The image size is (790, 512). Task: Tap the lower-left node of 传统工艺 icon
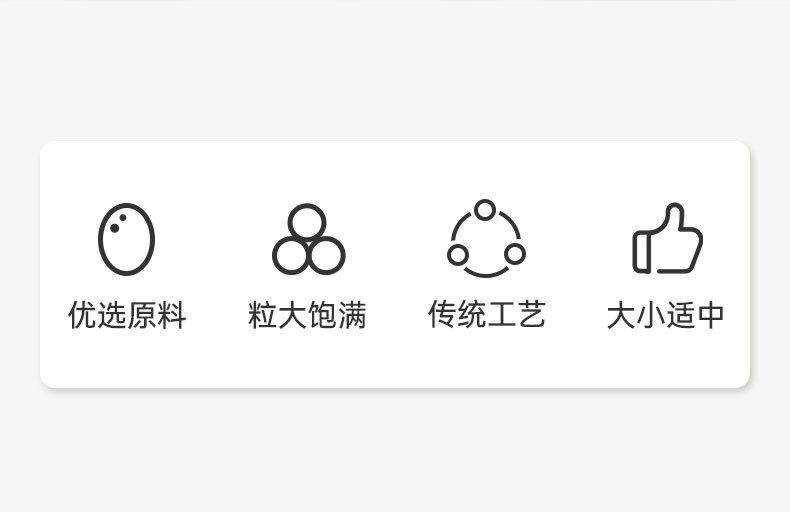(x=457, y=254)
